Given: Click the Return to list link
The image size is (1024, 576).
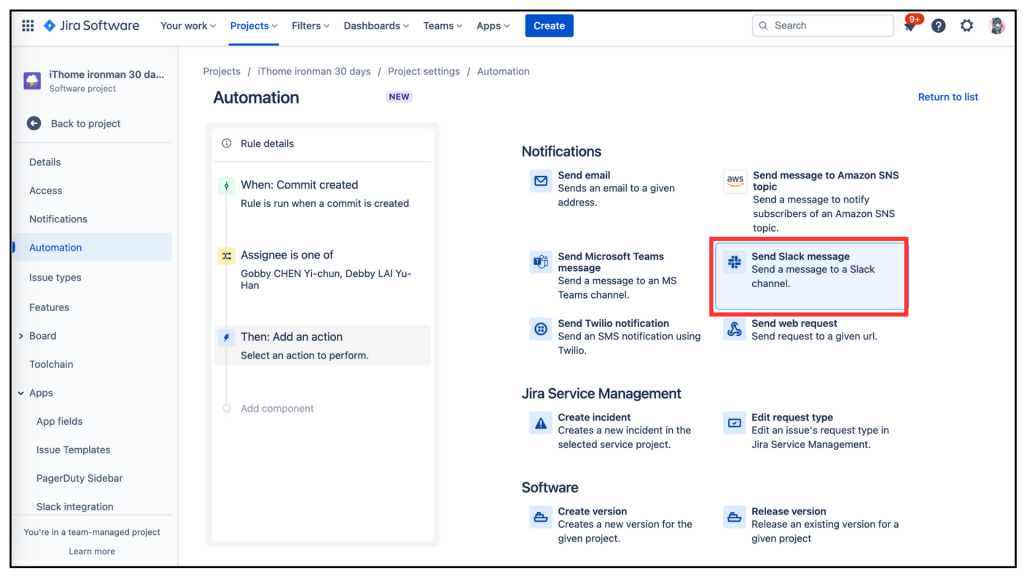Looking at the screenshot, I should [948, 97].
